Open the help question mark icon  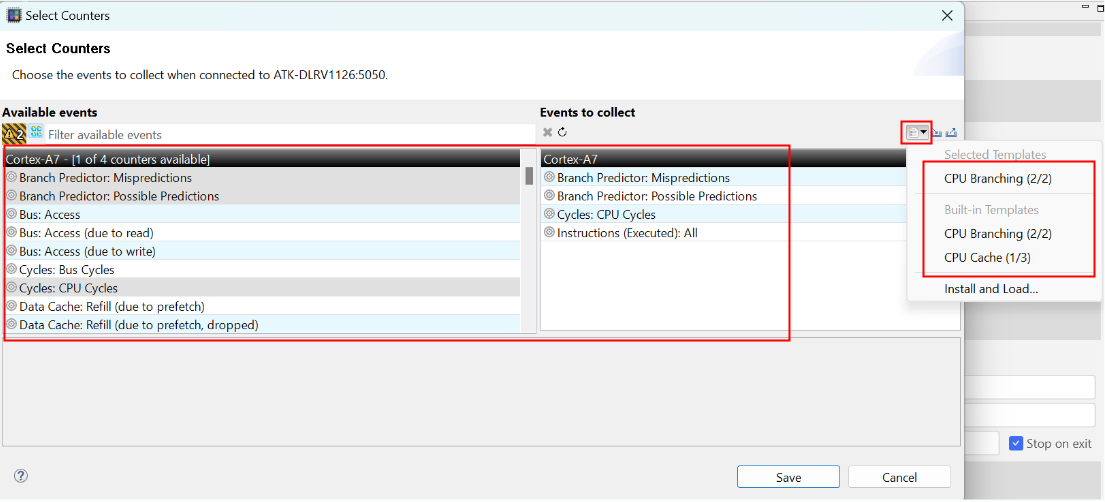coord(21,476)
